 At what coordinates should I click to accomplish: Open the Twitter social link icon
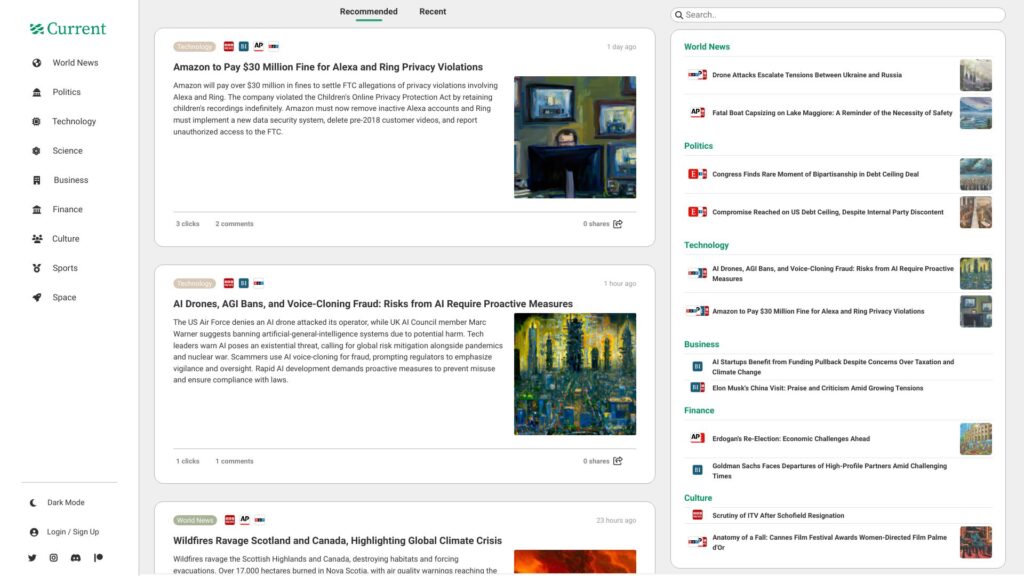(x=32, y=558)
